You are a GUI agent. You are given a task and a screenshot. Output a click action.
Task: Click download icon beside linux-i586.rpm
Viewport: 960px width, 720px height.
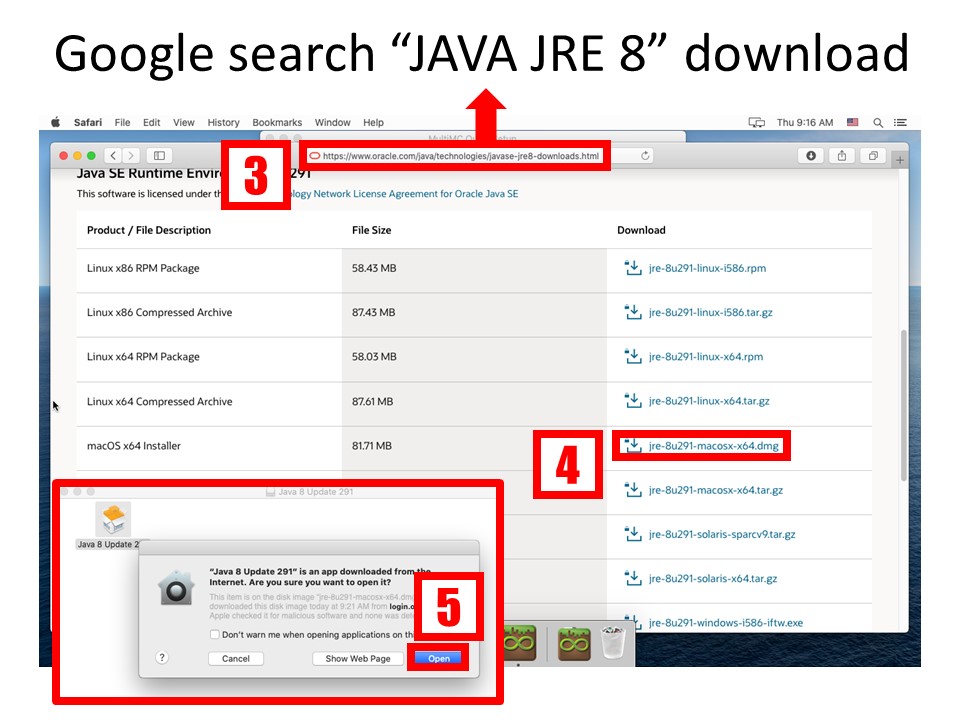pos(632,268)
